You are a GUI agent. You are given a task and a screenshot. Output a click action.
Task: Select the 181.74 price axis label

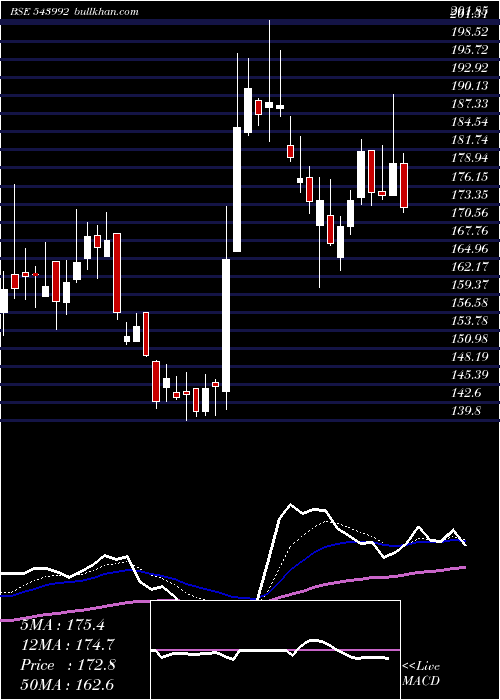[x=470, y=140]
